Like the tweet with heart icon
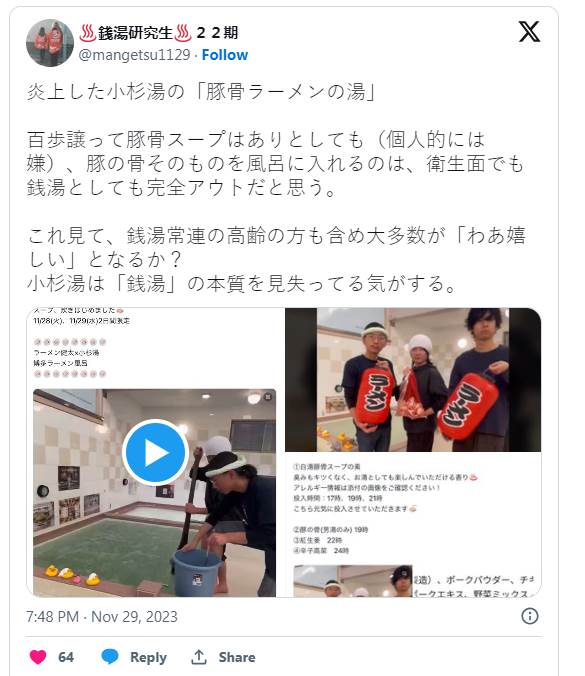 point(38,657)
